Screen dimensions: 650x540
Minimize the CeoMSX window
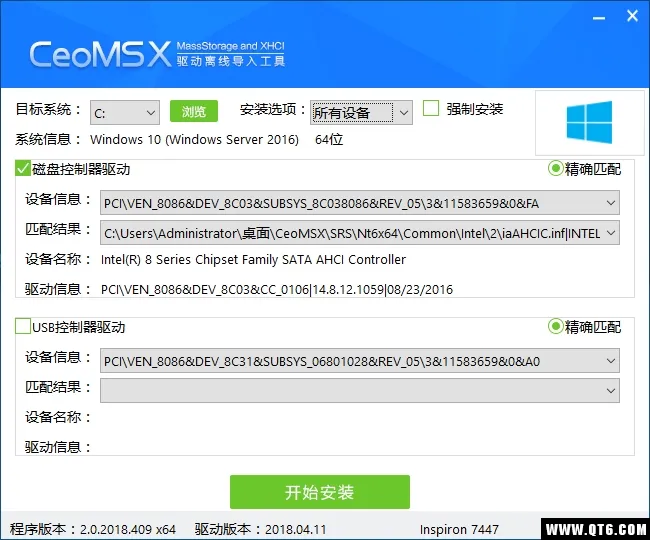coord(599,18)
